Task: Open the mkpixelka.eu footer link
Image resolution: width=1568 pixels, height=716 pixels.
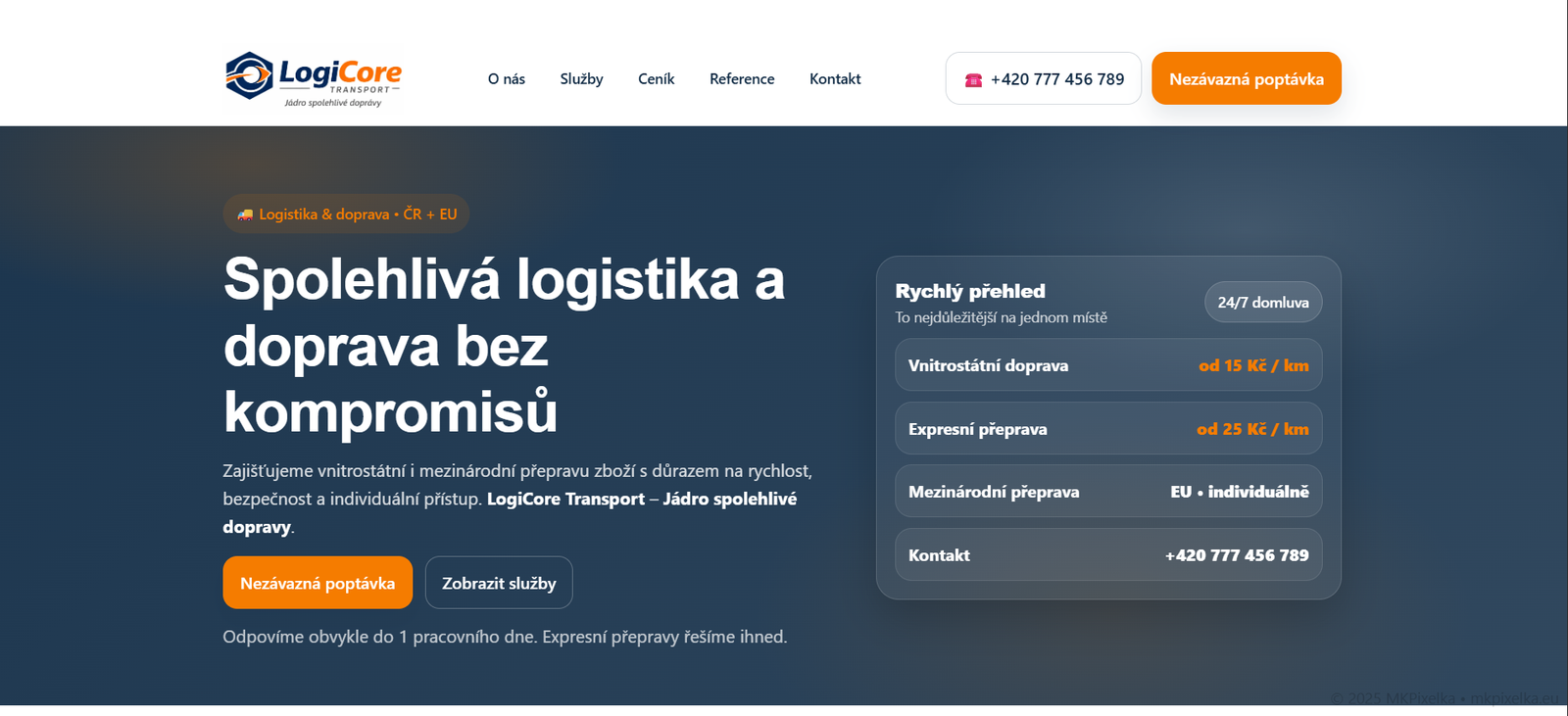Action: [x=1514, y=698]
